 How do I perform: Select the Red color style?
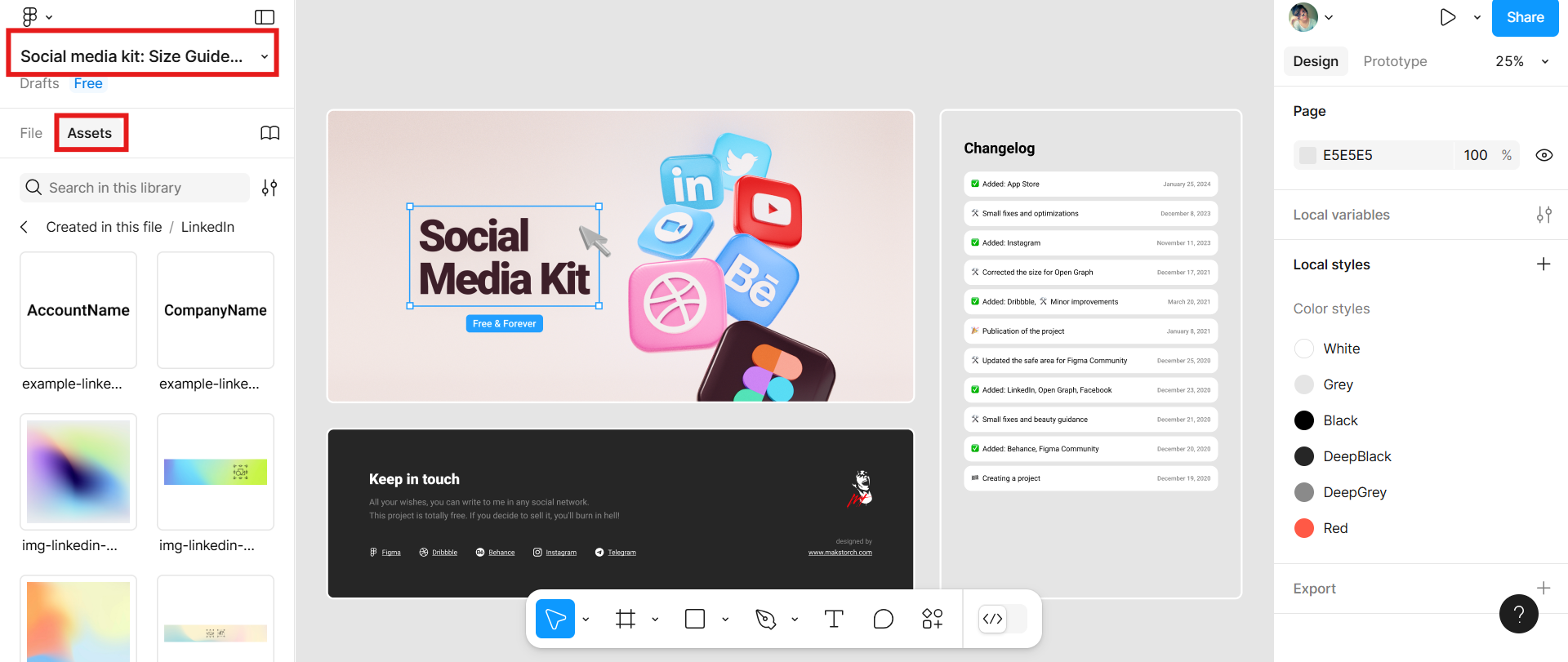1321,528
